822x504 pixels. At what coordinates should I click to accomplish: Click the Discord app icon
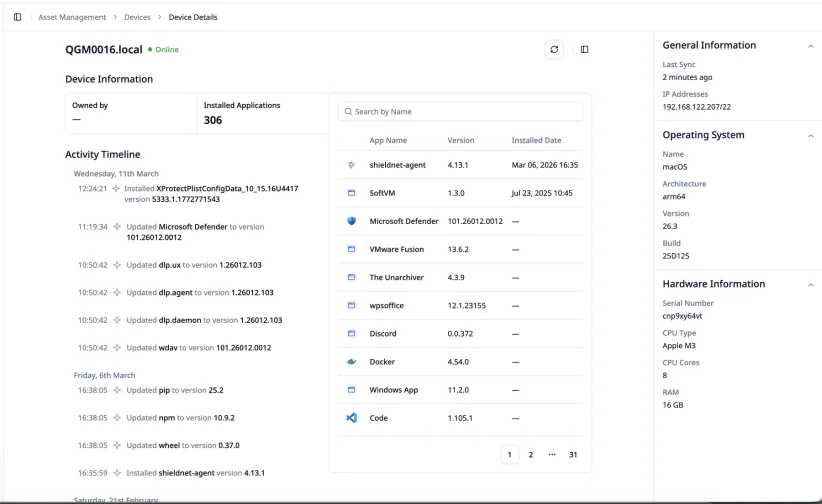point(351,334)
